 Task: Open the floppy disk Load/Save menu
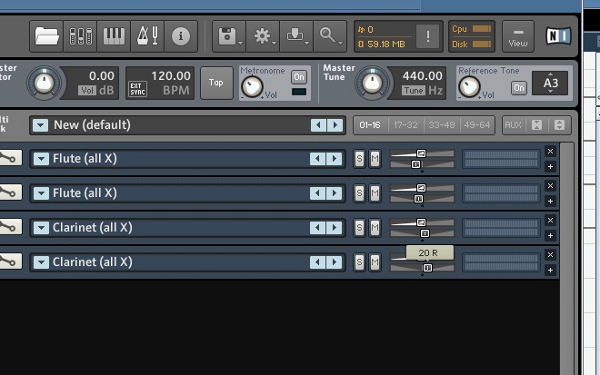pos(229,36)
